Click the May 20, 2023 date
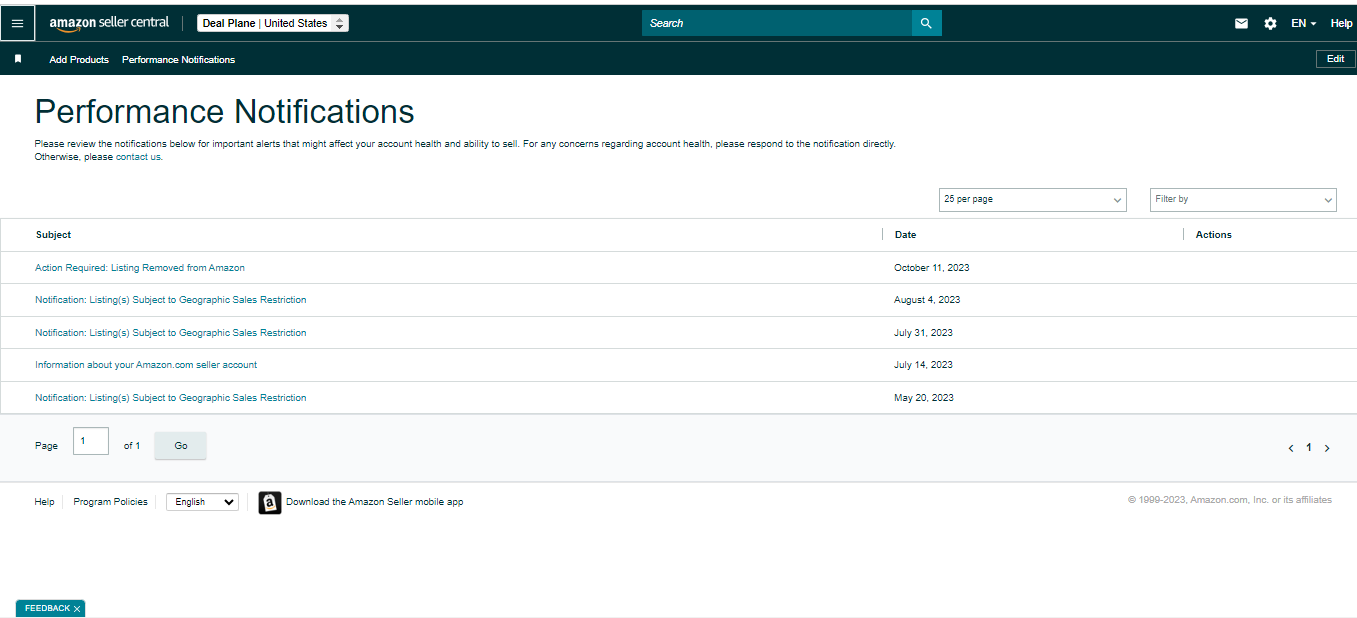The image size is (1357, 618). tap(924, 398)
